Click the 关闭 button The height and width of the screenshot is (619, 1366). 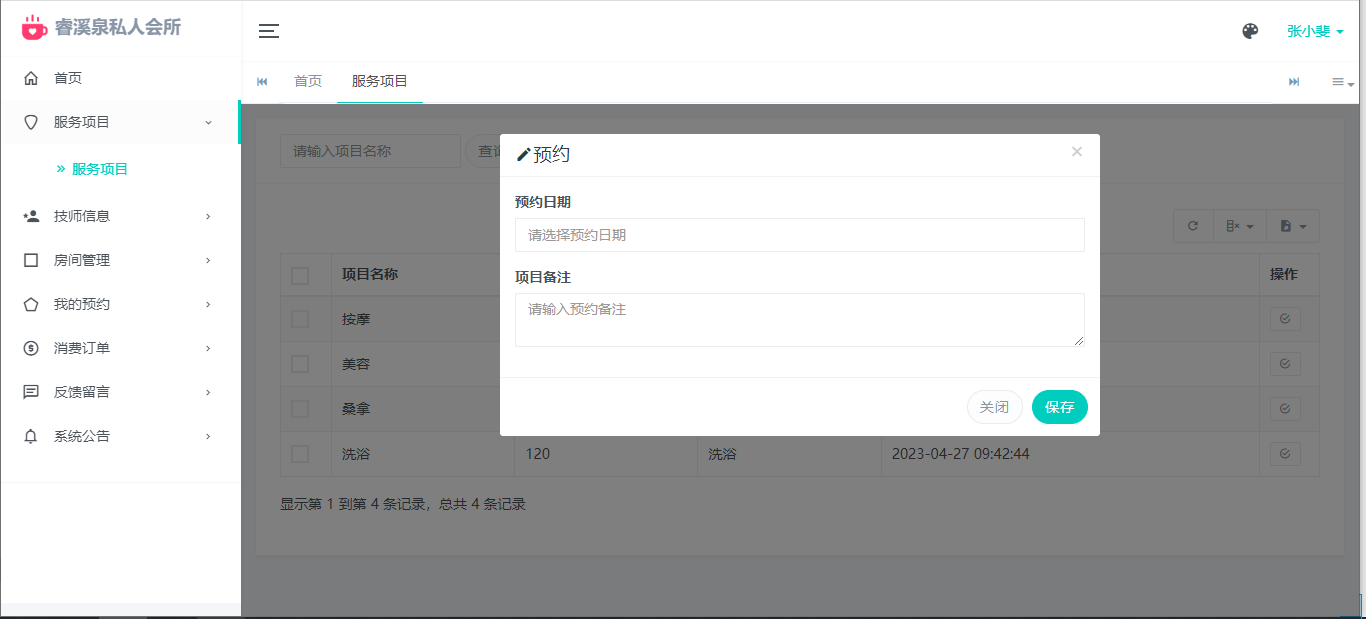994,407
